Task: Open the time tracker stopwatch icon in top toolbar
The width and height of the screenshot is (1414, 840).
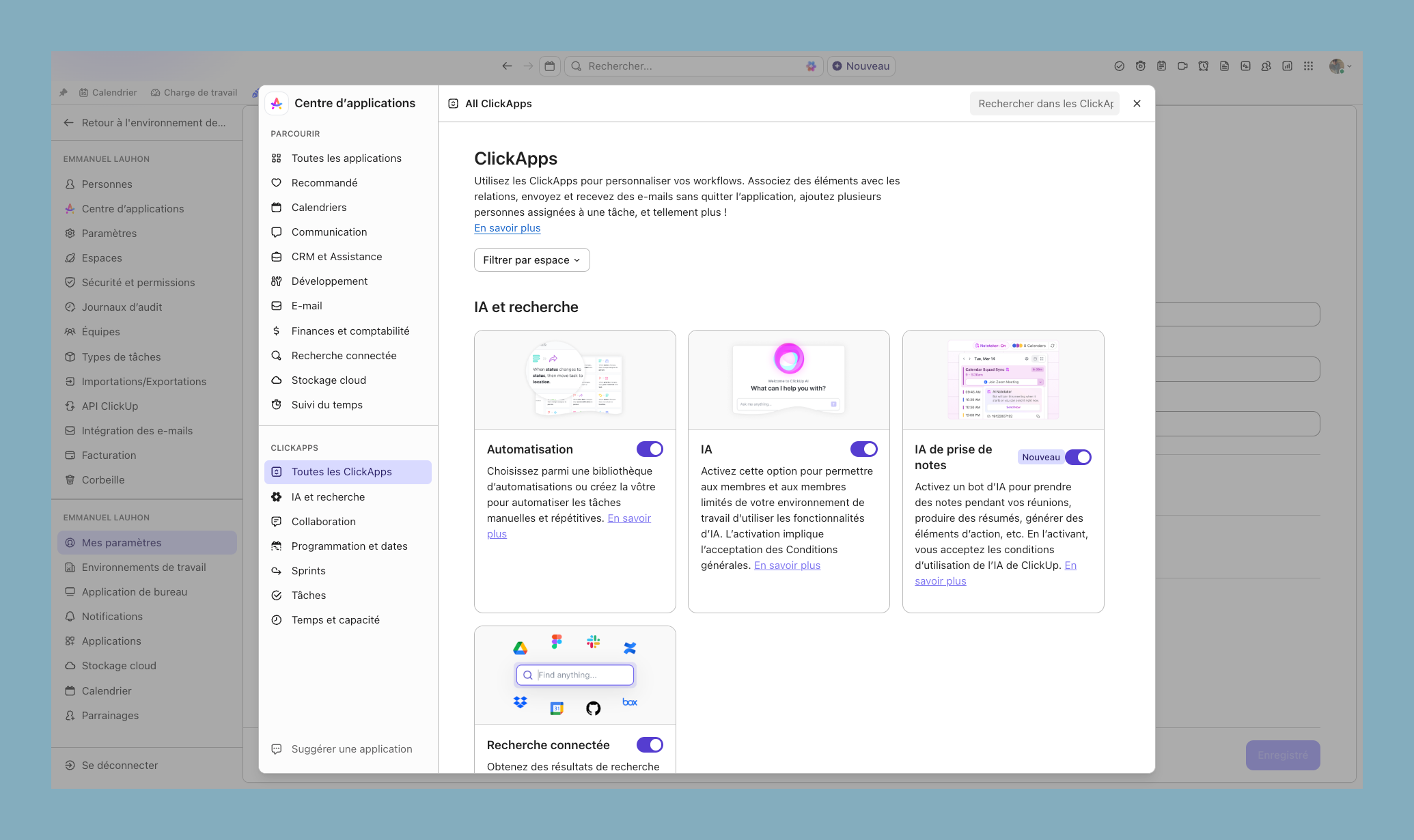Action: tap(1140, 66)
